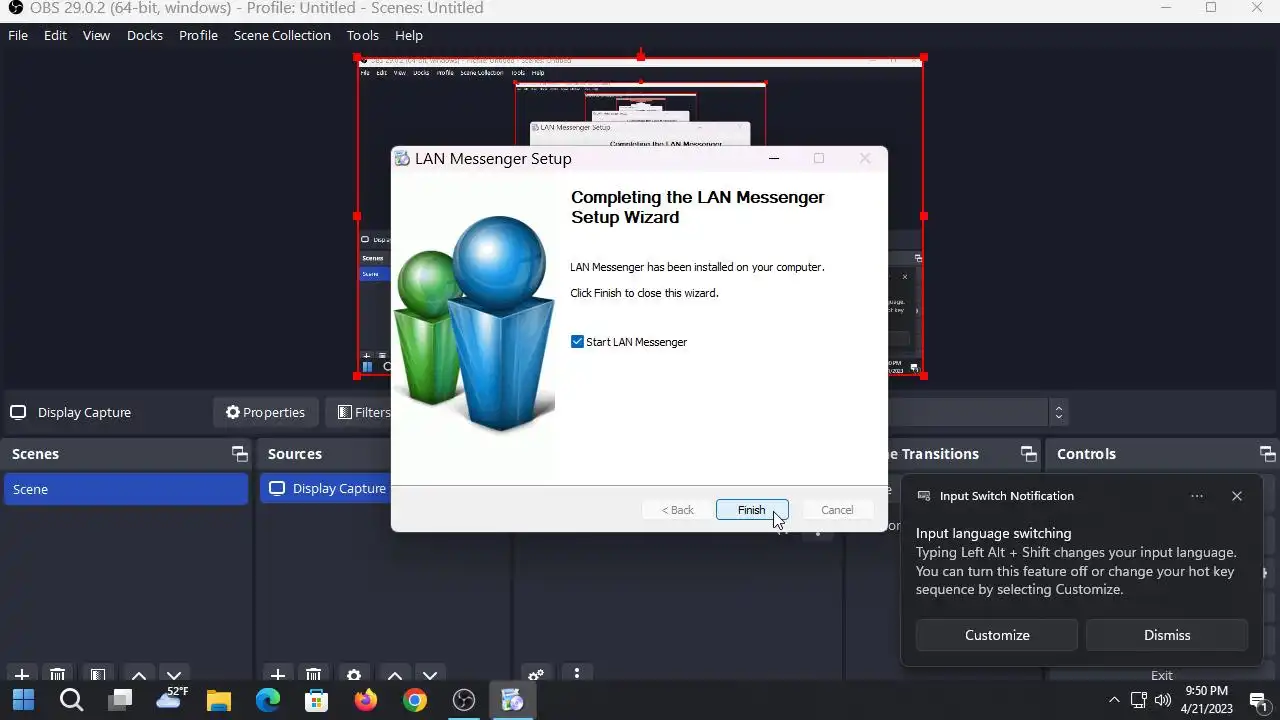Open the notification center icon
Image resolution: width=1280 pixels, height=720 pixels.
1259,701
